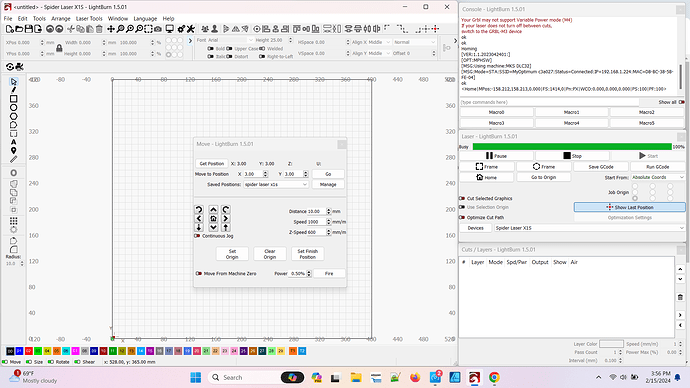The width and height of the screenshot is (690, 388).
Task: Click the home icon in jog controls
Action: coord(213,218)
